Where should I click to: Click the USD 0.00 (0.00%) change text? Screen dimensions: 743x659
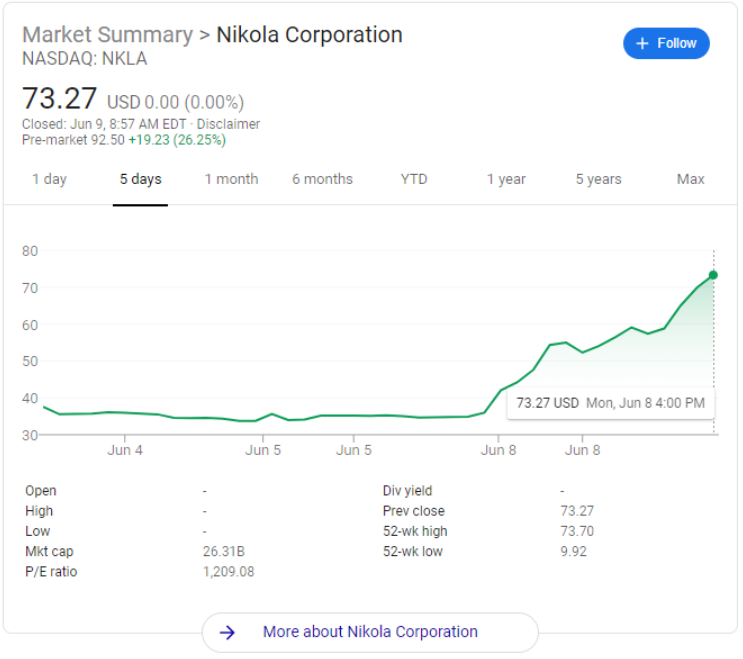pyautogui.click(x=175, y=102)
